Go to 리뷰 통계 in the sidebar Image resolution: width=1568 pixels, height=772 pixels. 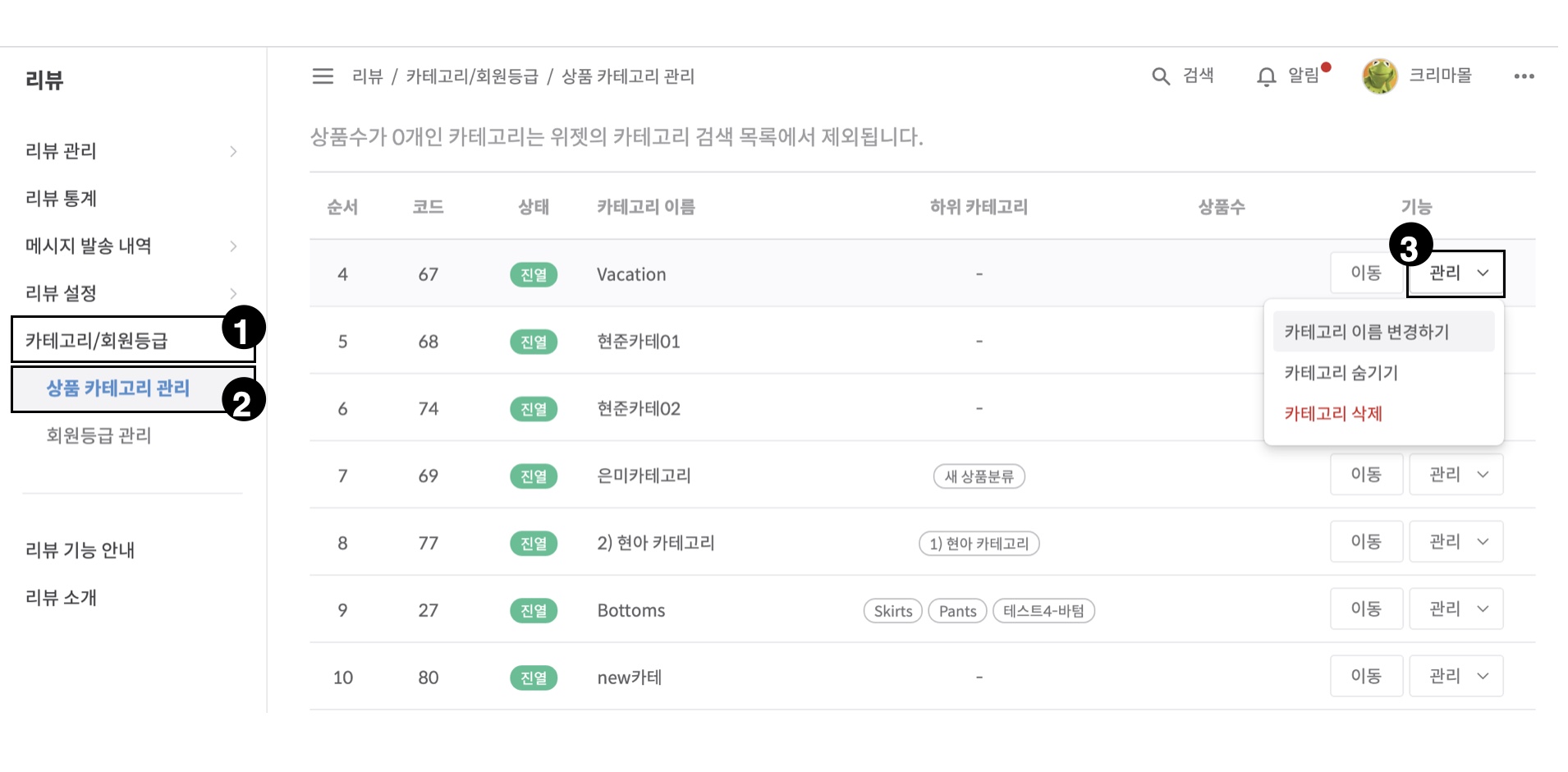click(x=62, y=199)
